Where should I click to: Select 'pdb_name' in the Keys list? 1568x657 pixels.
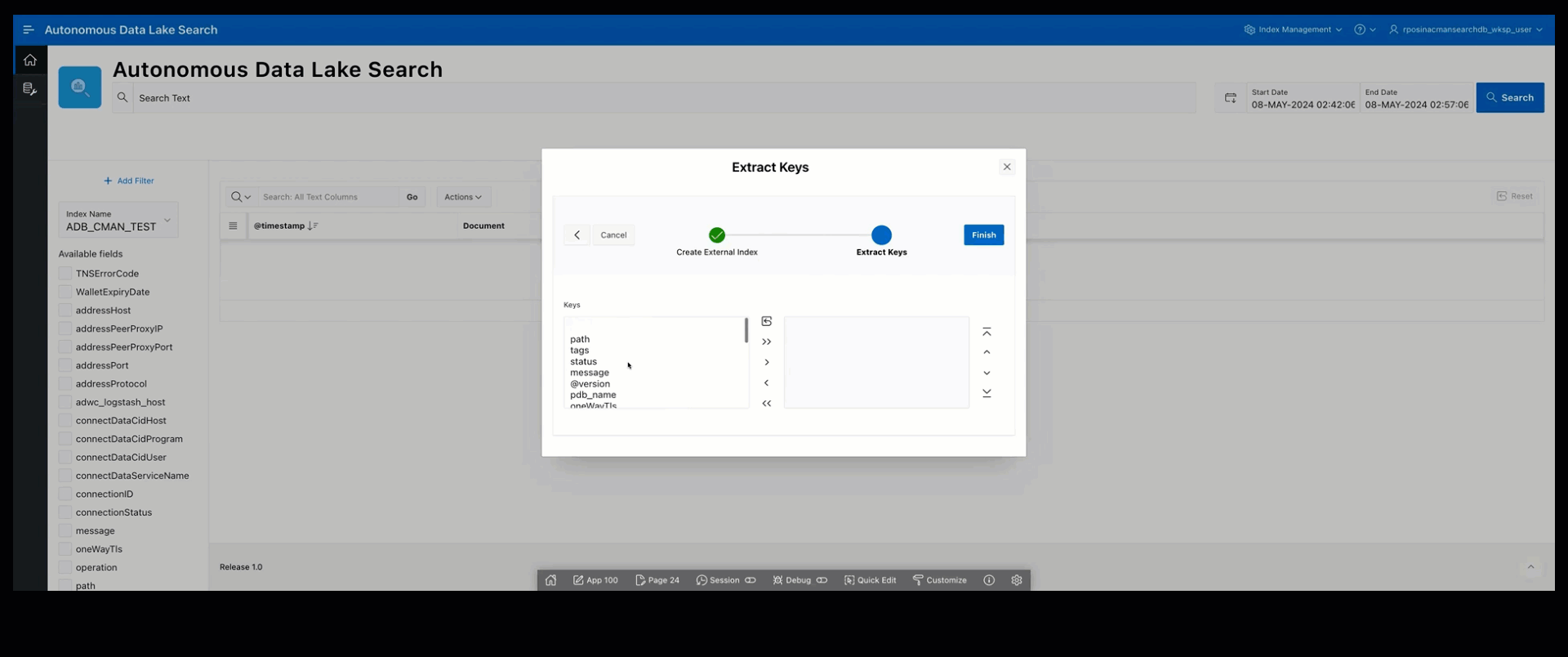(x=594, y=395)
